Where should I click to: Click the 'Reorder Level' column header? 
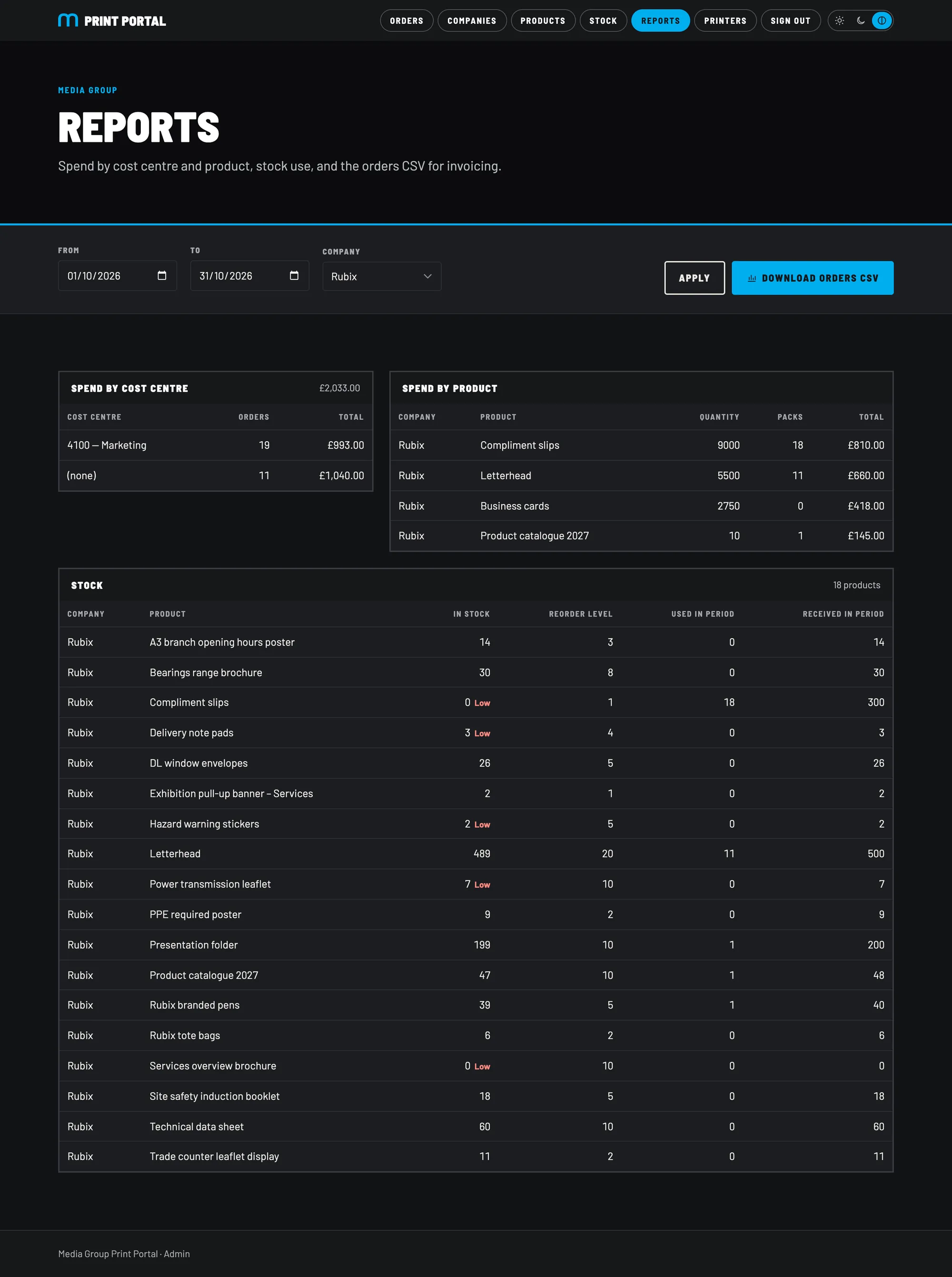click(580, 614)
